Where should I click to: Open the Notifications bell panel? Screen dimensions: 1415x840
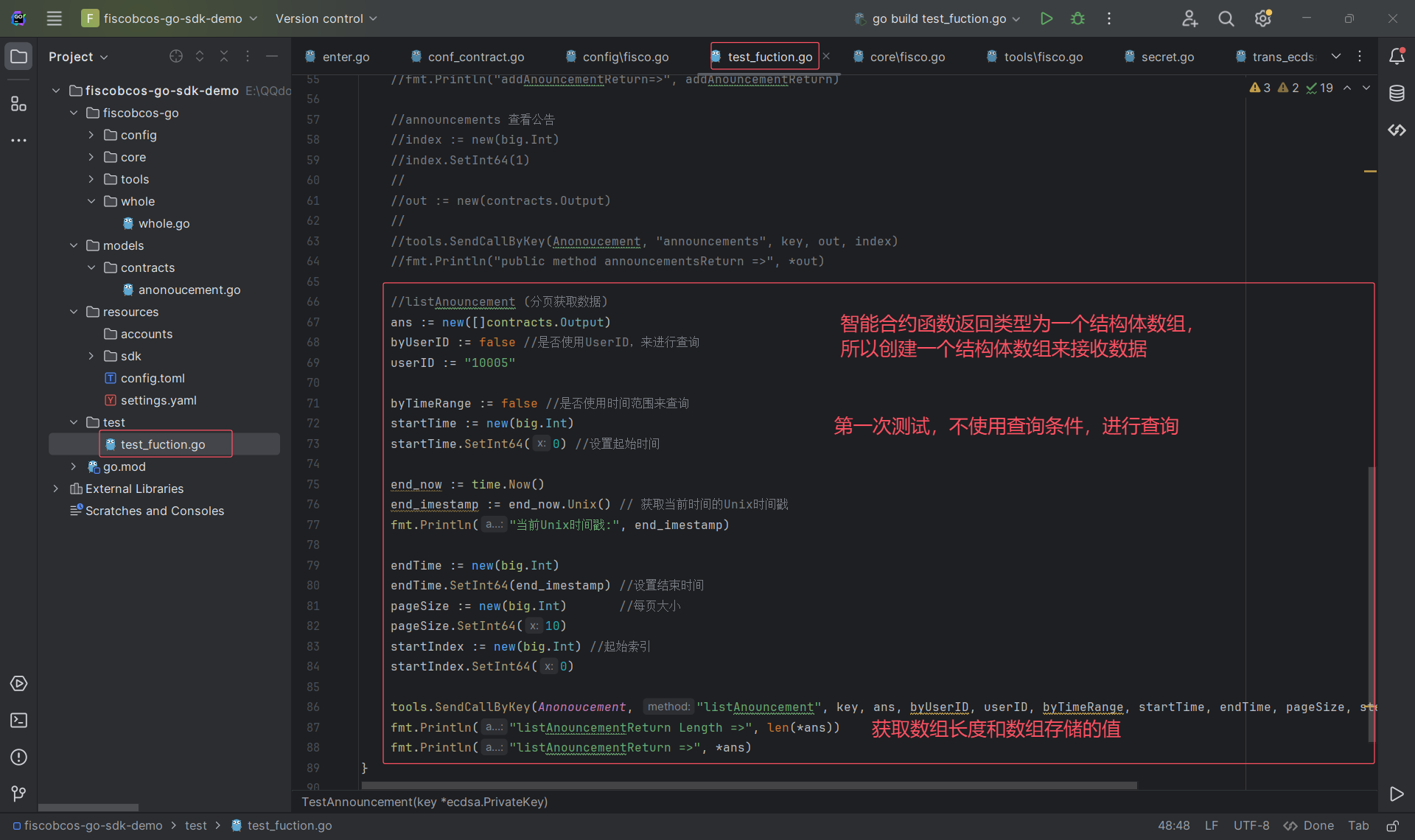point(1397,57)
